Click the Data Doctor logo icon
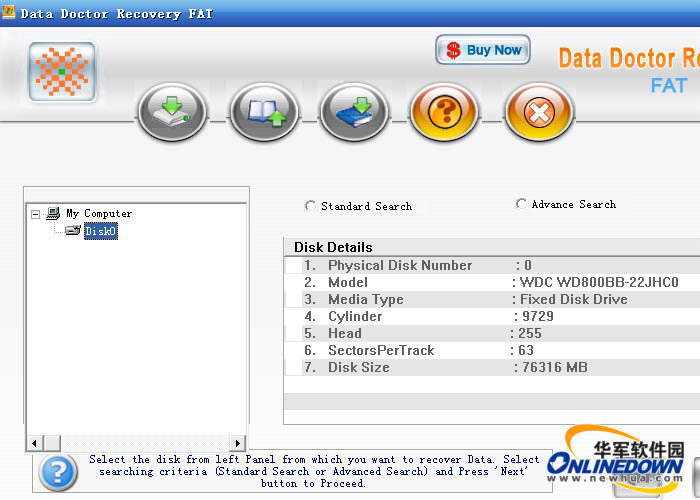Image resolution: width=700 pixels, height=500 pixels. point(62,71)
